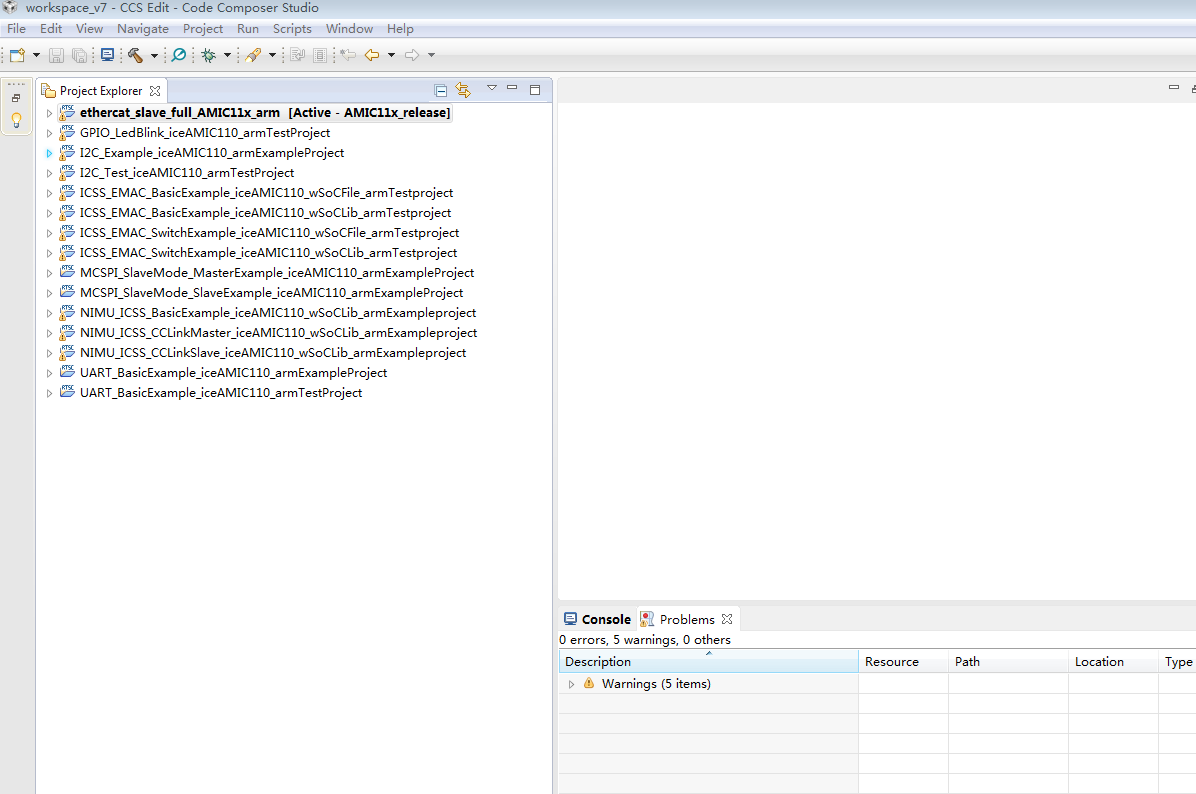This screenshot has width=1196, height=794.
Task: Open the Forward history dropdown arrow
Action: (431, 55)
